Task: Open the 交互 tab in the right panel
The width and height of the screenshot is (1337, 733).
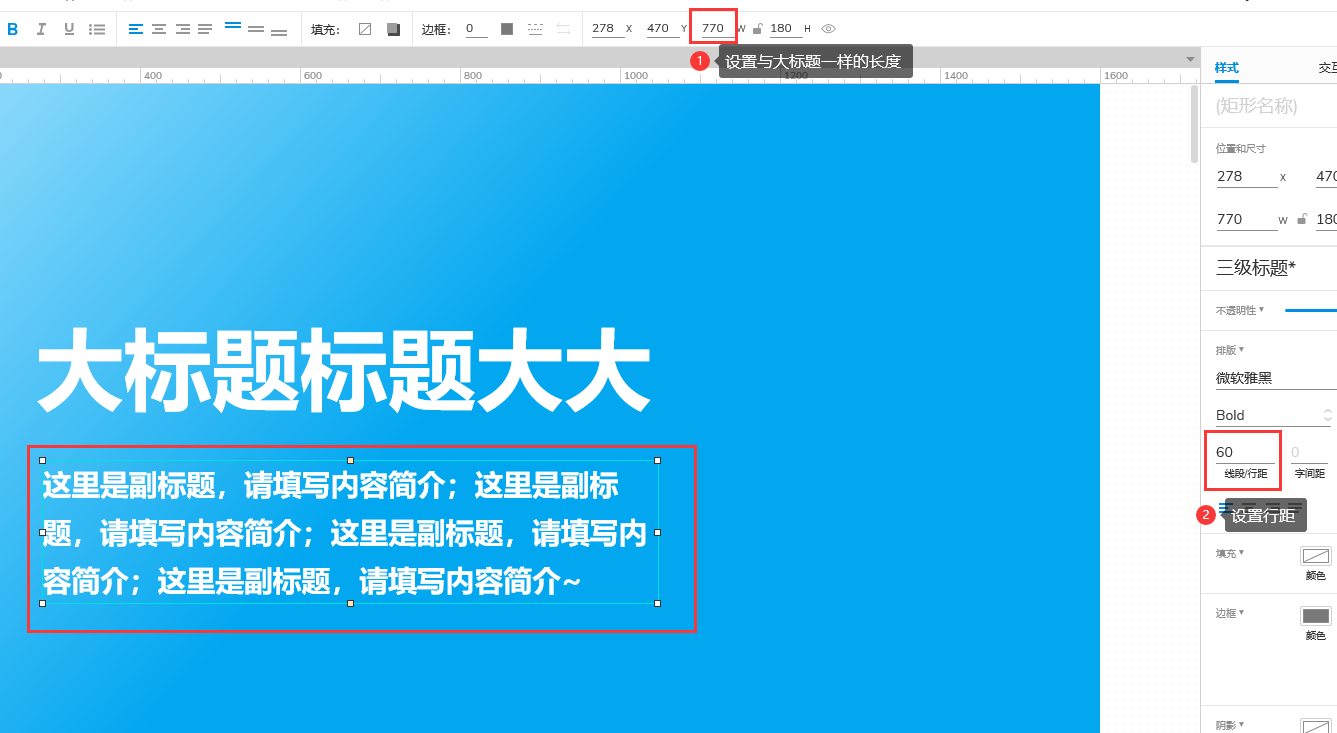Action: [1329, 67]
